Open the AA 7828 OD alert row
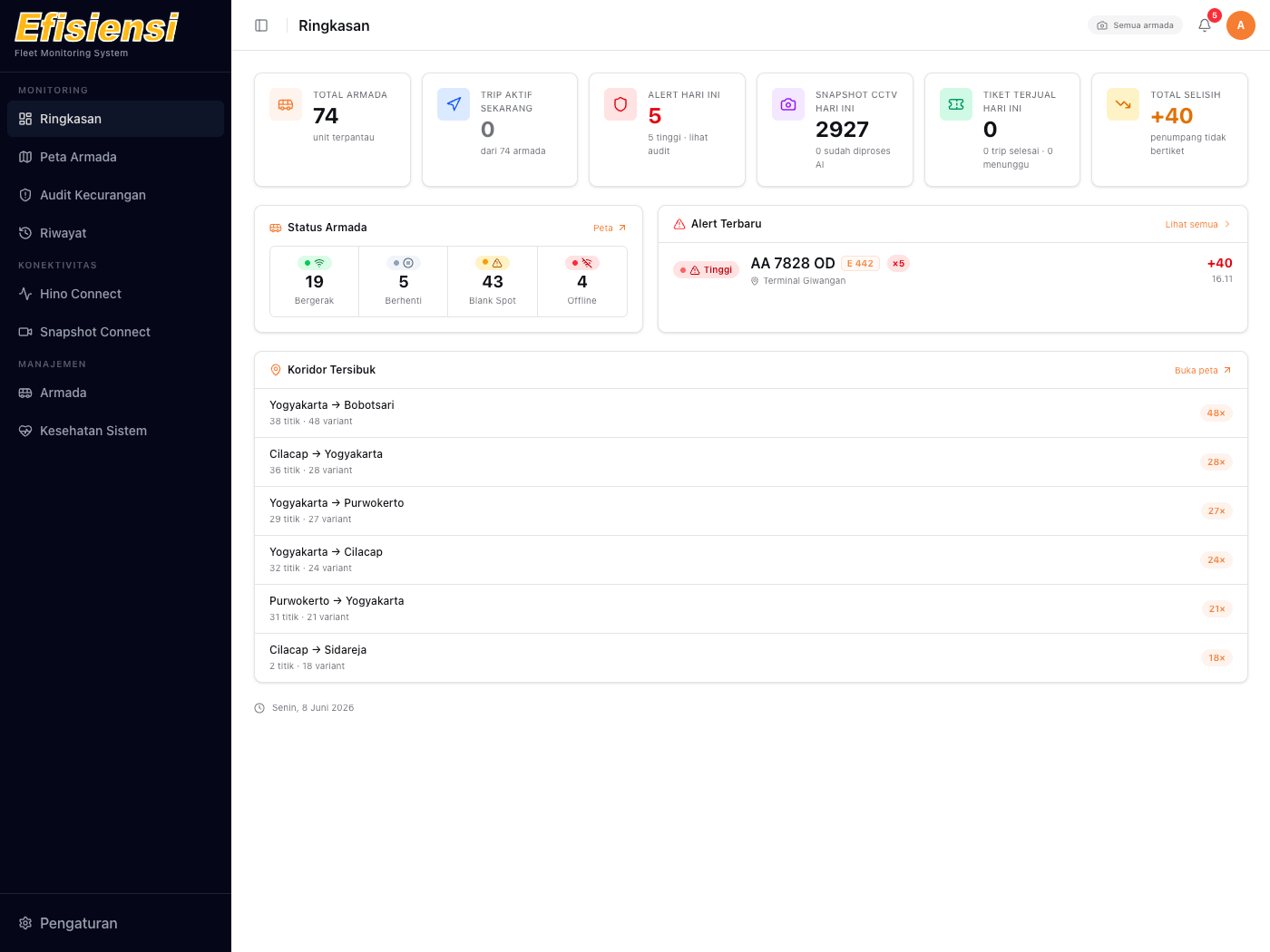Screen dimensions: 1270x952 952,270
